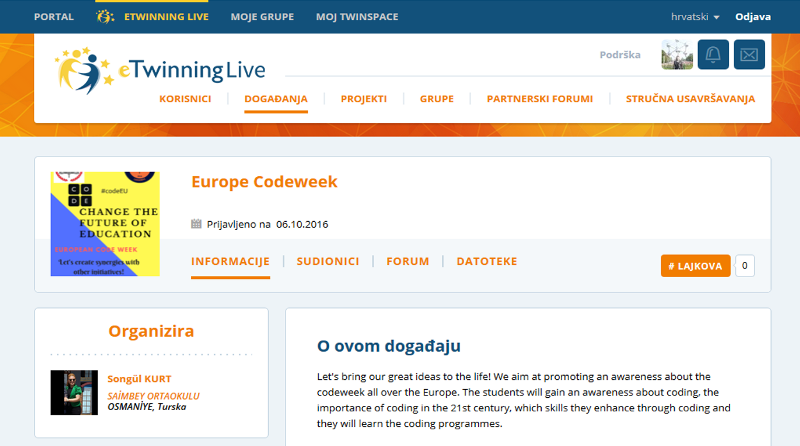Click the Organizira heading
800x446 pixels.
pyautogui.click(x=151, y=331)
